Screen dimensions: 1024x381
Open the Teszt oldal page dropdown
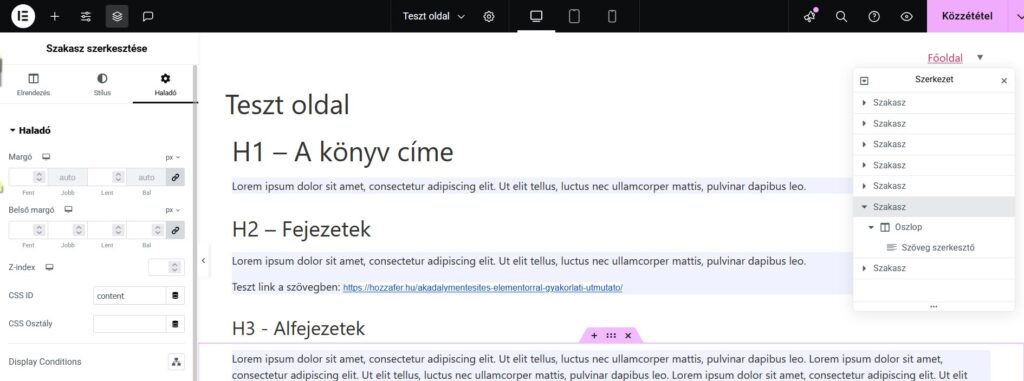434,16
